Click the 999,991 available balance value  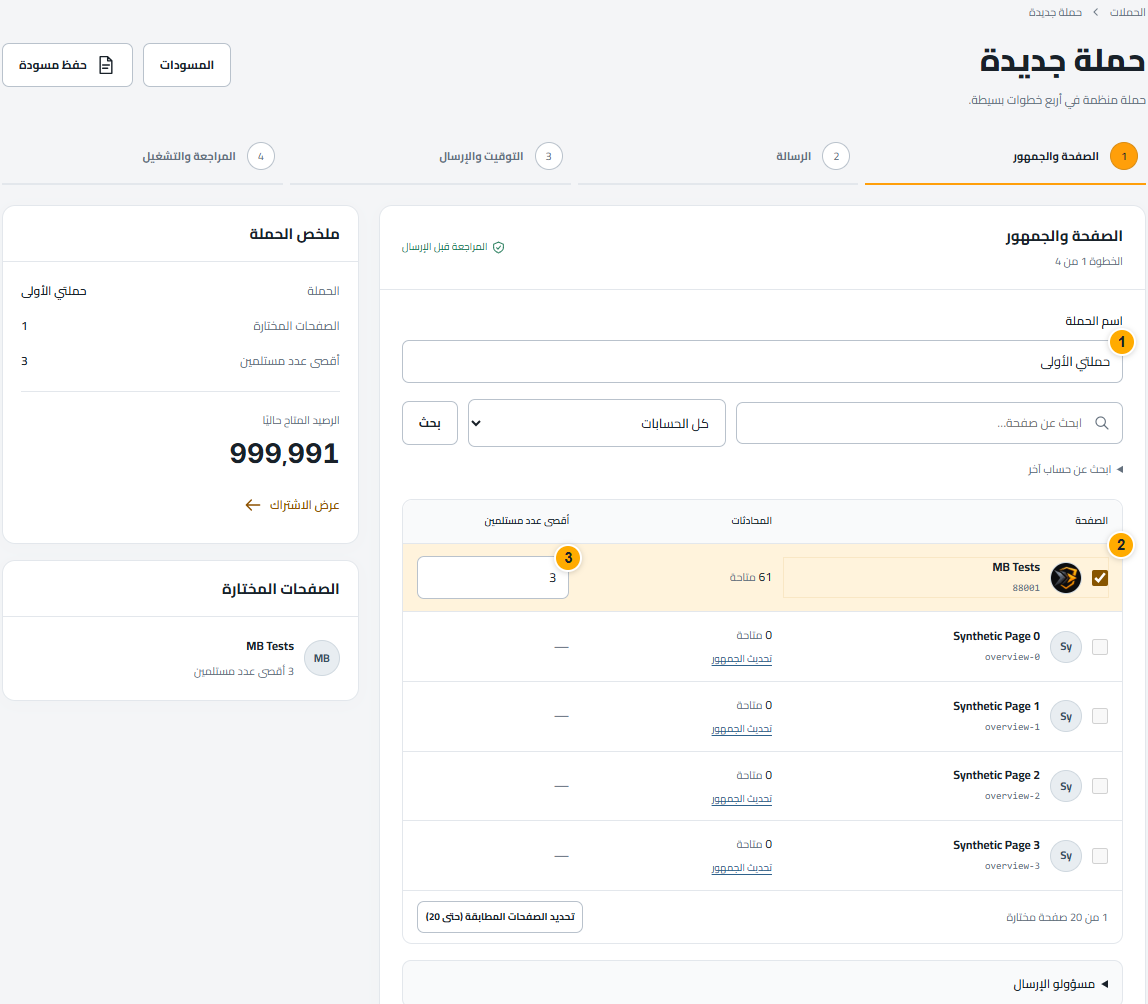(x=284, y=453)
